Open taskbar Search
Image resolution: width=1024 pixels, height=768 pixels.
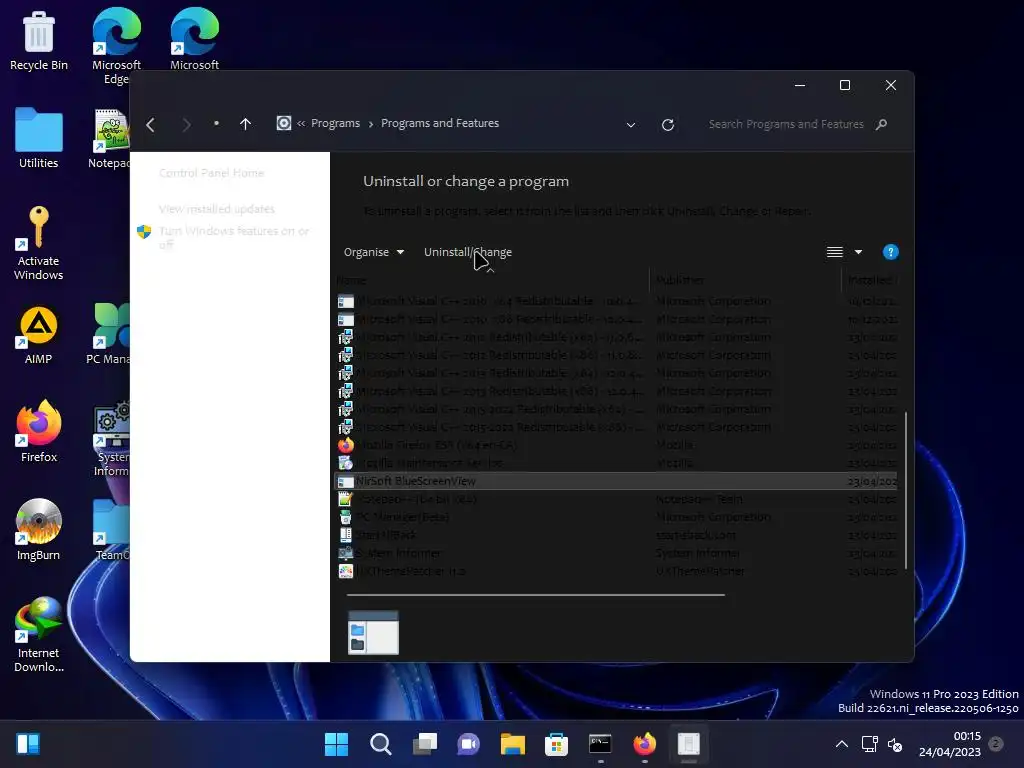click(381, 744)
